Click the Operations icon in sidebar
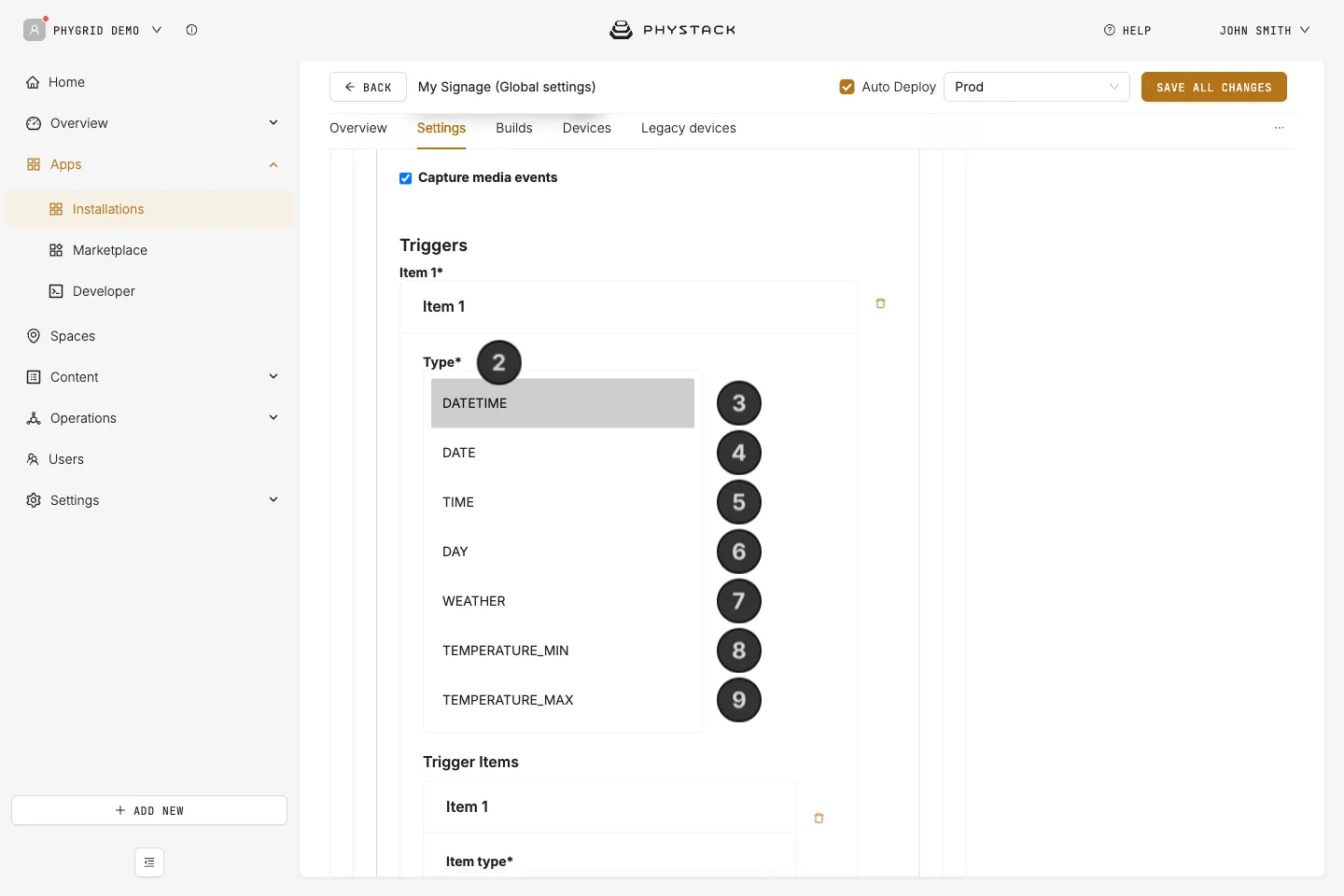1344x896 pixels. 34,418
